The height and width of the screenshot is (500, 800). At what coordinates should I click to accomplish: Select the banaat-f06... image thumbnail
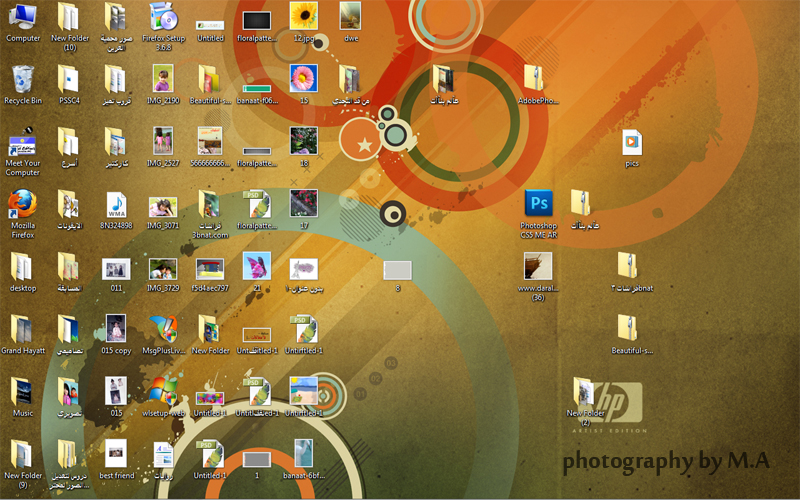[257, 88]
